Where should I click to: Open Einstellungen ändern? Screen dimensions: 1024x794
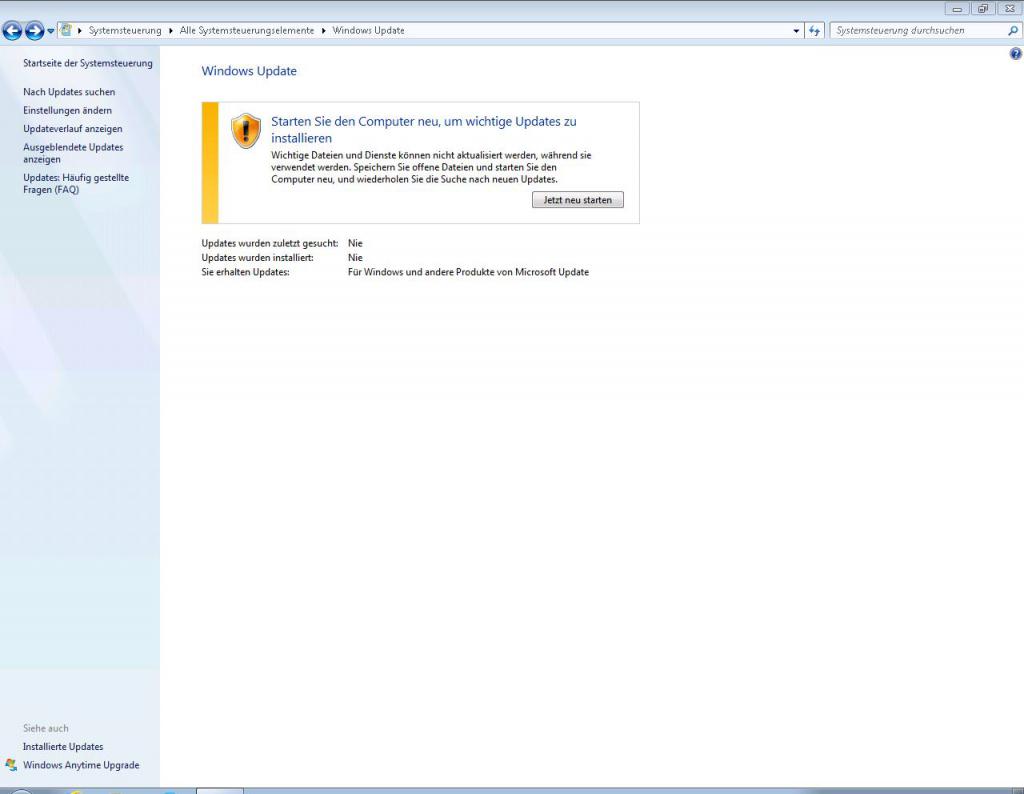click(67, 110)
